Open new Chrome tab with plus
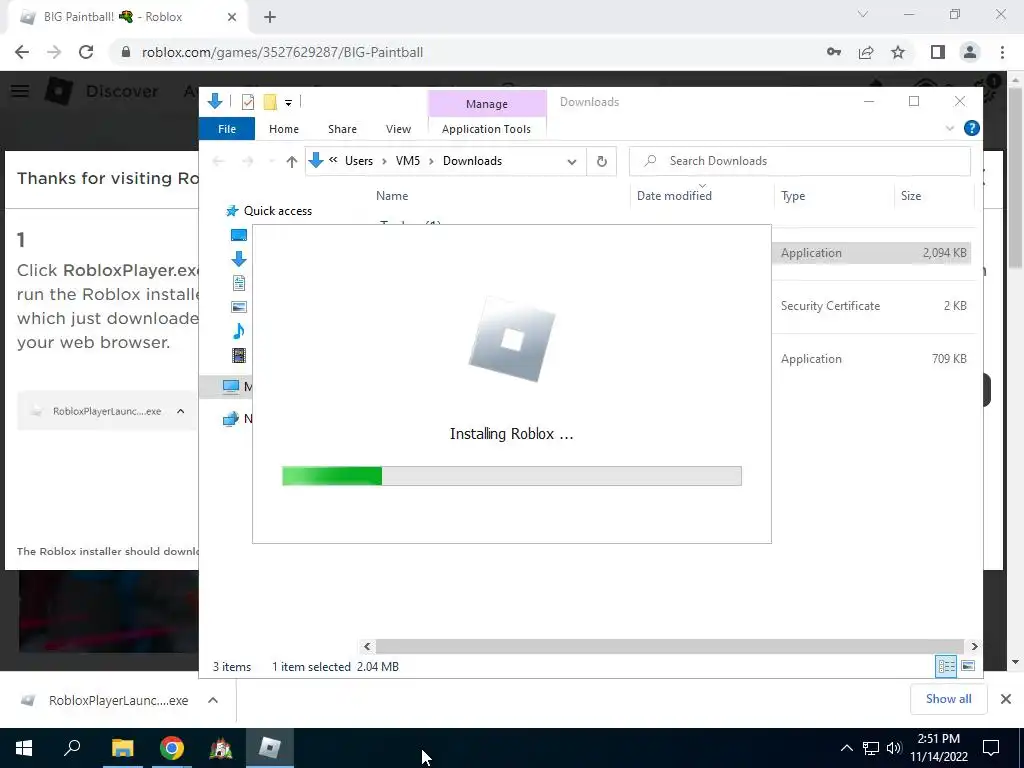This screenshot has width=1024, height=768. click(x=270, y=17)
